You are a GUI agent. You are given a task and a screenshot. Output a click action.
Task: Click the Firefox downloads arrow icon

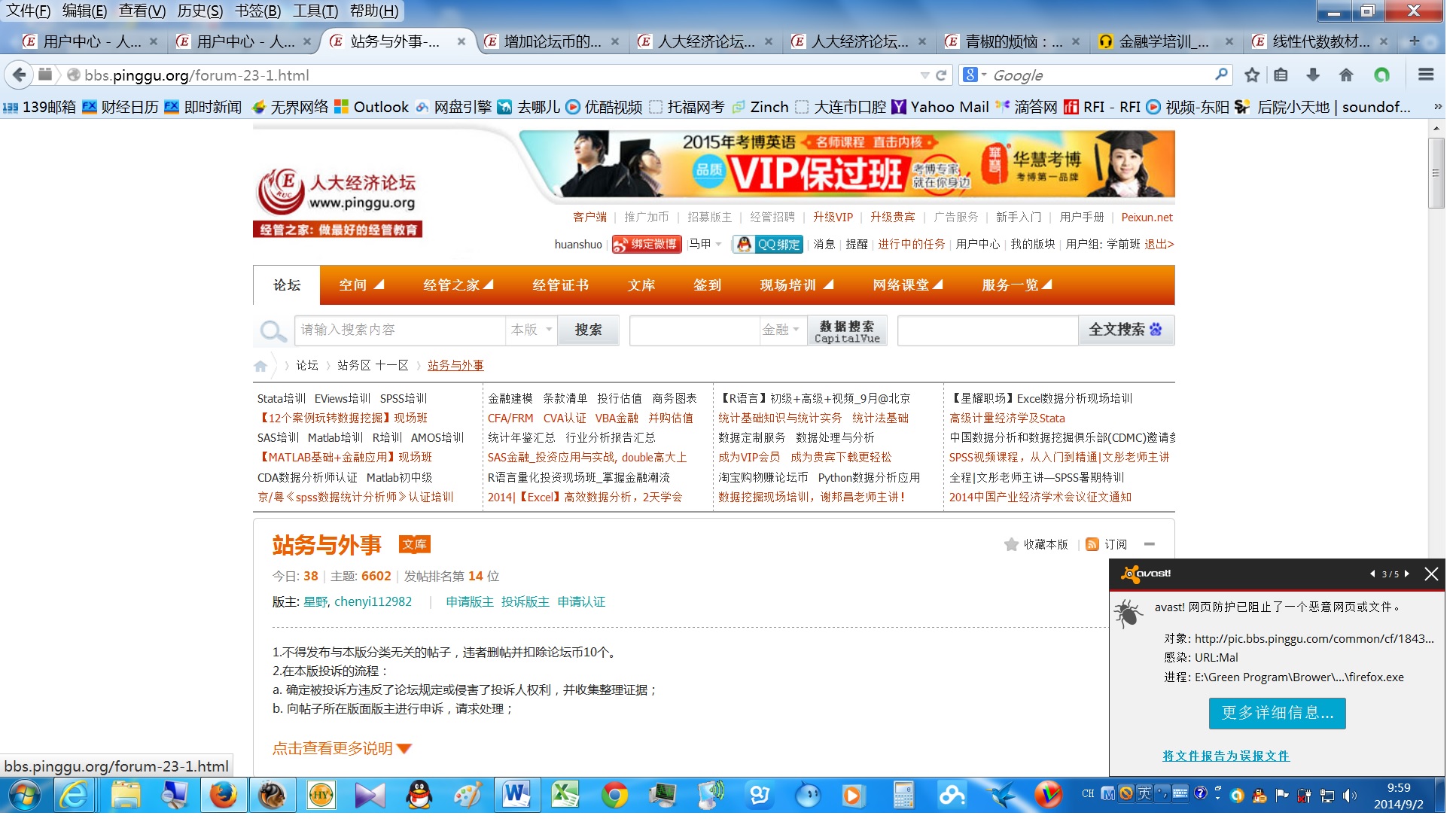[x=1313, y=75]
